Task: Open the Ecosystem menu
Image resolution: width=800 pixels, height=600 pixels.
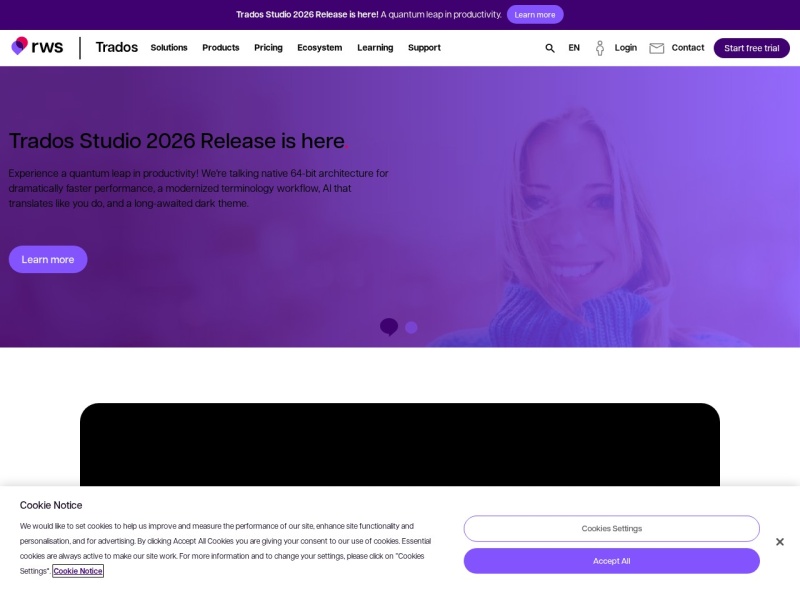Action: (320, 47)
